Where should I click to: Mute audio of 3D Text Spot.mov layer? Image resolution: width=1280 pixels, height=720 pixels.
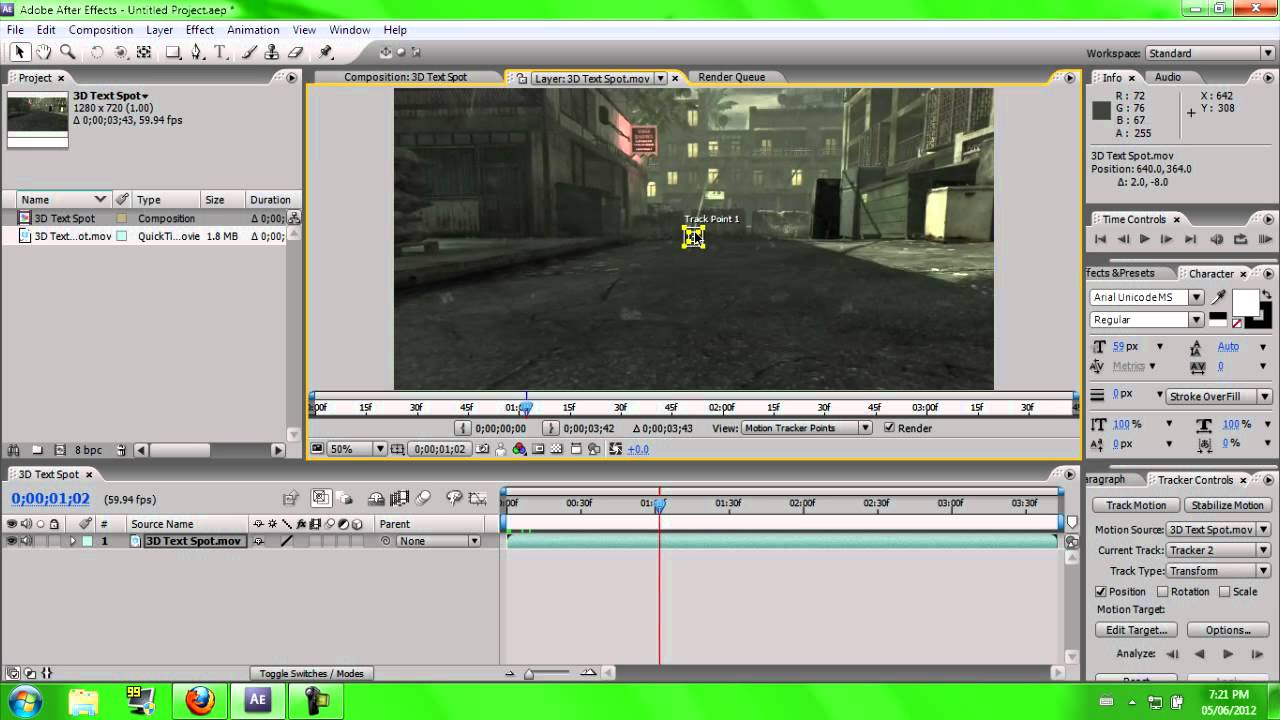(x=26, y=541)
